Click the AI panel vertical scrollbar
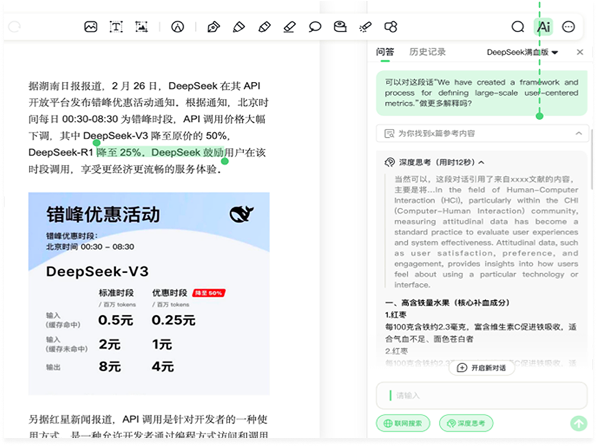 tap(592, 158)
